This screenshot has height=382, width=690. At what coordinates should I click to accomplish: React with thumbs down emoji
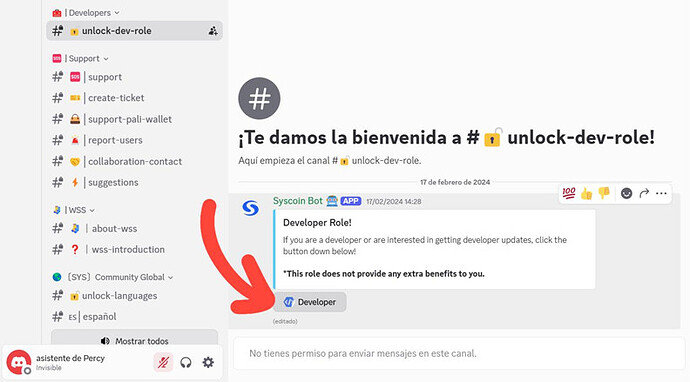click(604, 193)
